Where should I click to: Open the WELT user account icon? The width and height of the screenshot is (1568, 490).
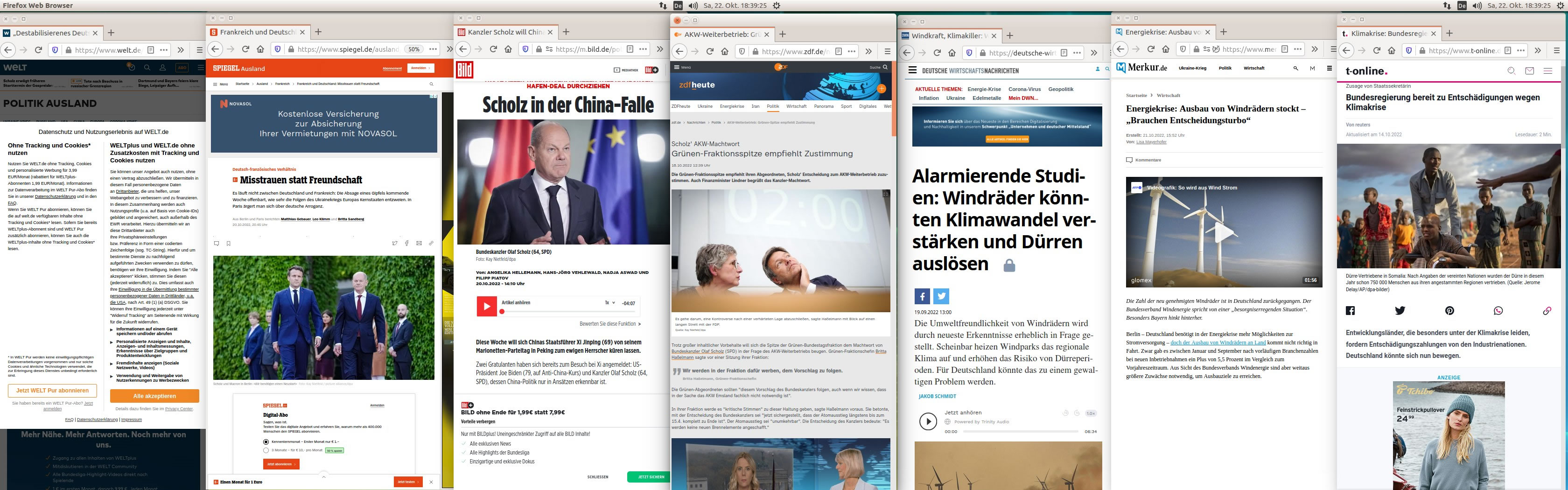pyautogui.click(x=164, y=68)
